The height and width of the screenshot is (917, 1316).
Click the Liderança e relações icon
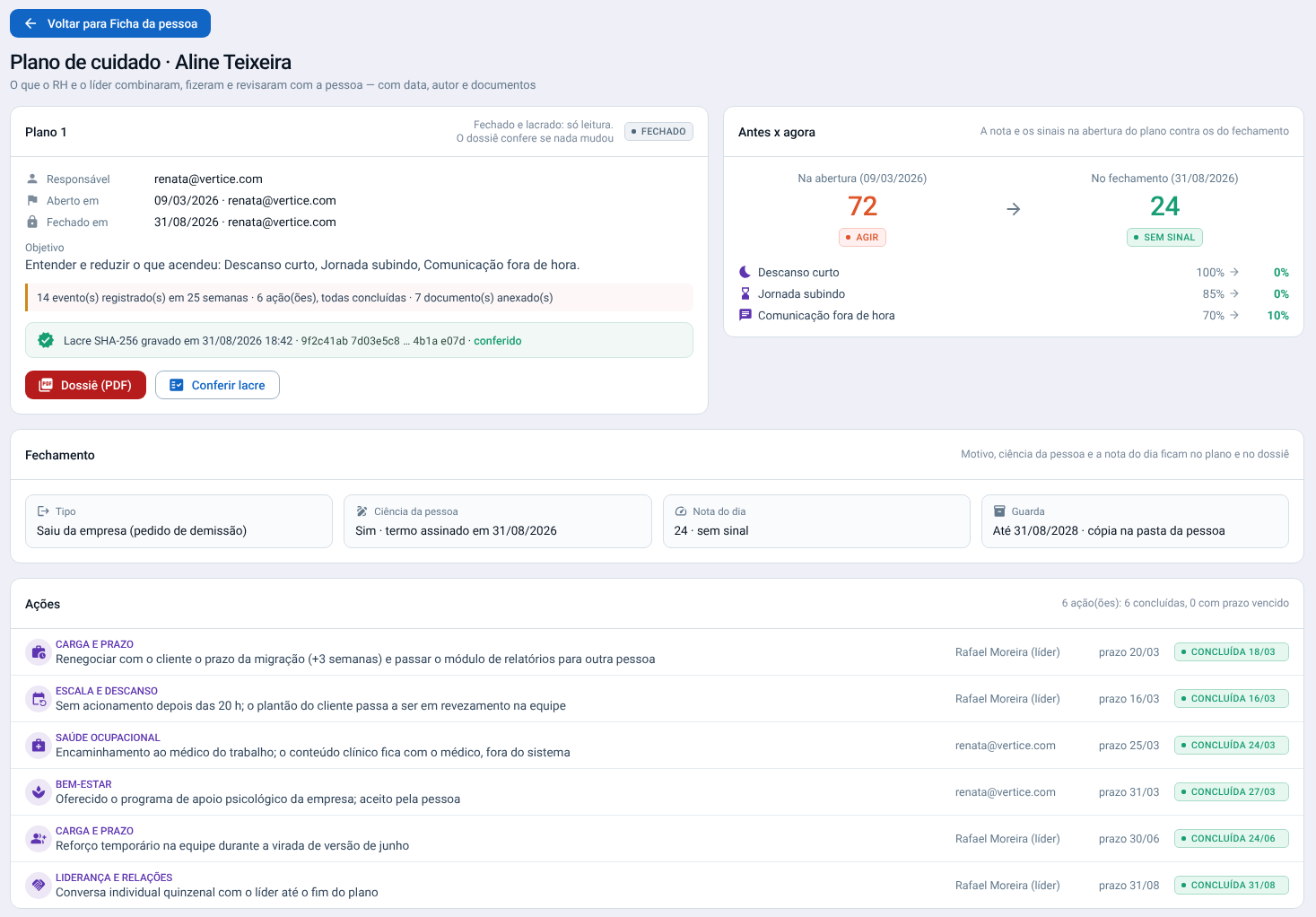tap(39, 885)
